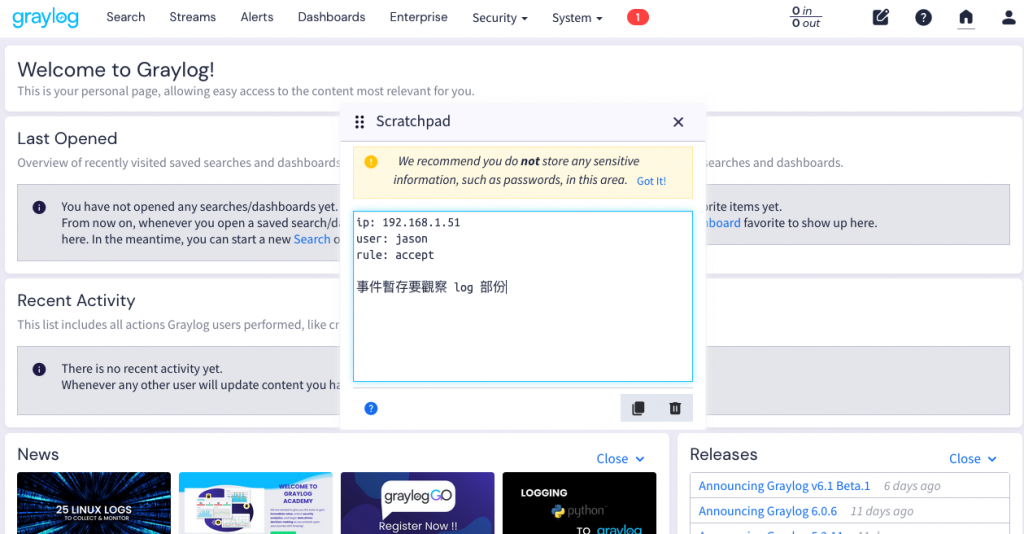Open Scratchpad help blue question icon

[x=371, y=409]
